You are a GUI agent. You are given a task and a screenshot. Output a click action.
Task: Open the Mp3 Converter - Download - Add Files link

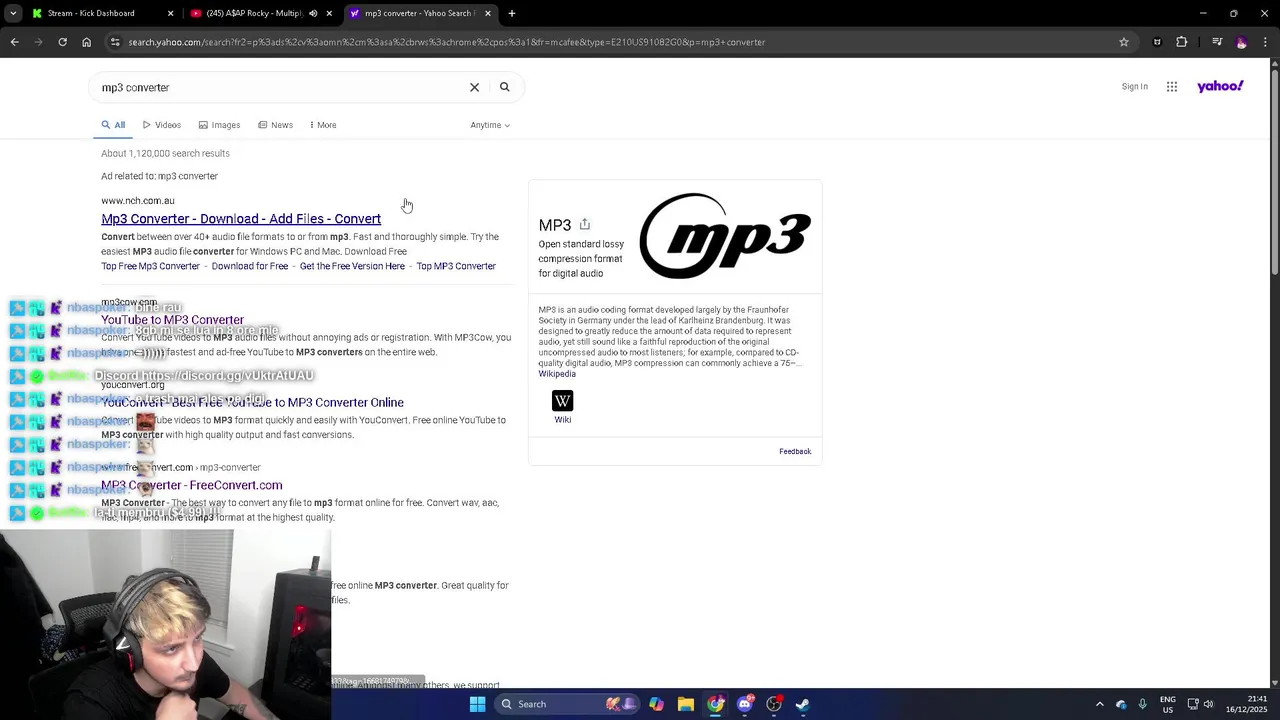241,219
